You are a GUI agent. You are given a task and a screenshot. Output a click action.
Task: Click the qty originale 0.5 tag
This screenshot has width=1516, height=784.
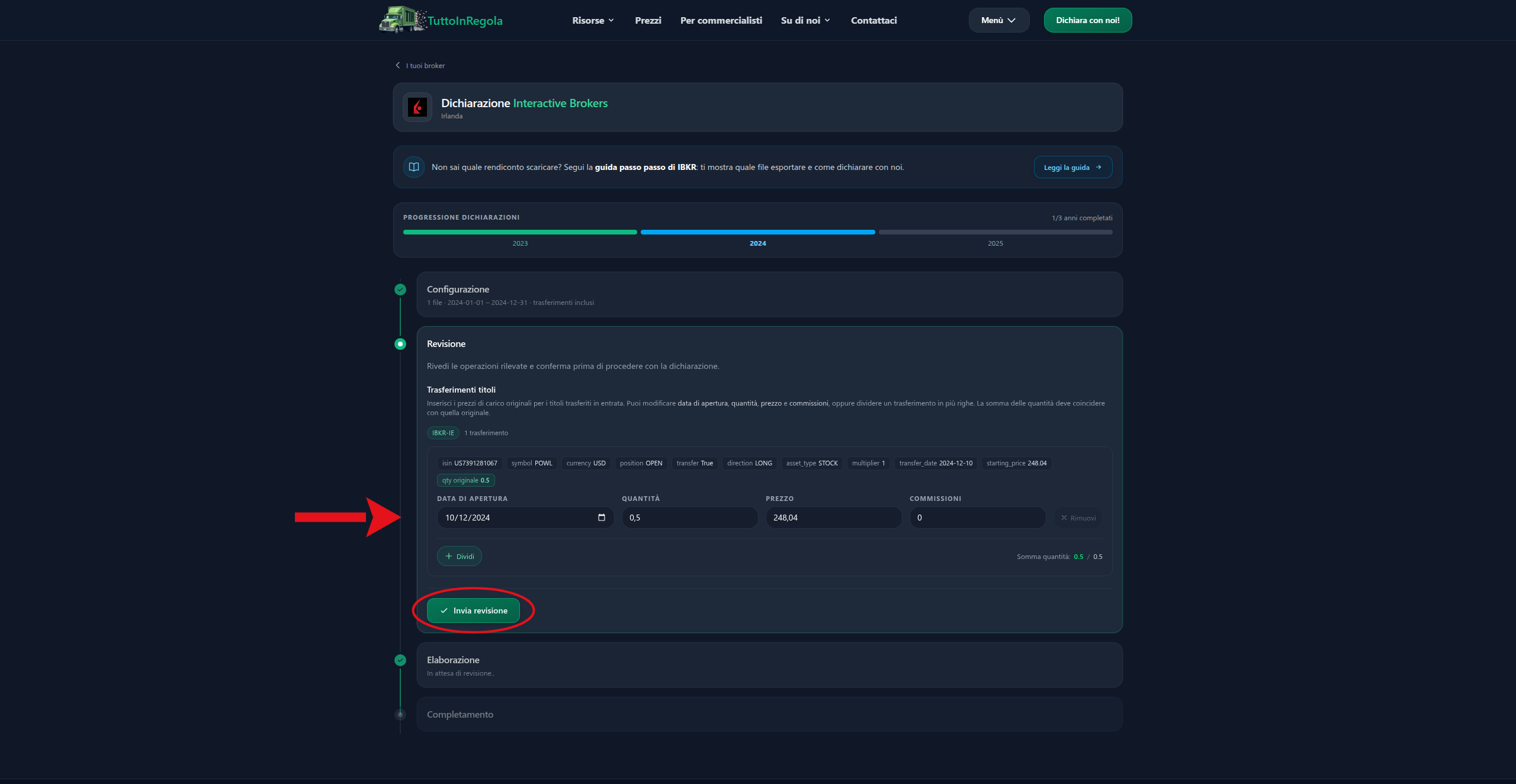[x=466, y=480]
